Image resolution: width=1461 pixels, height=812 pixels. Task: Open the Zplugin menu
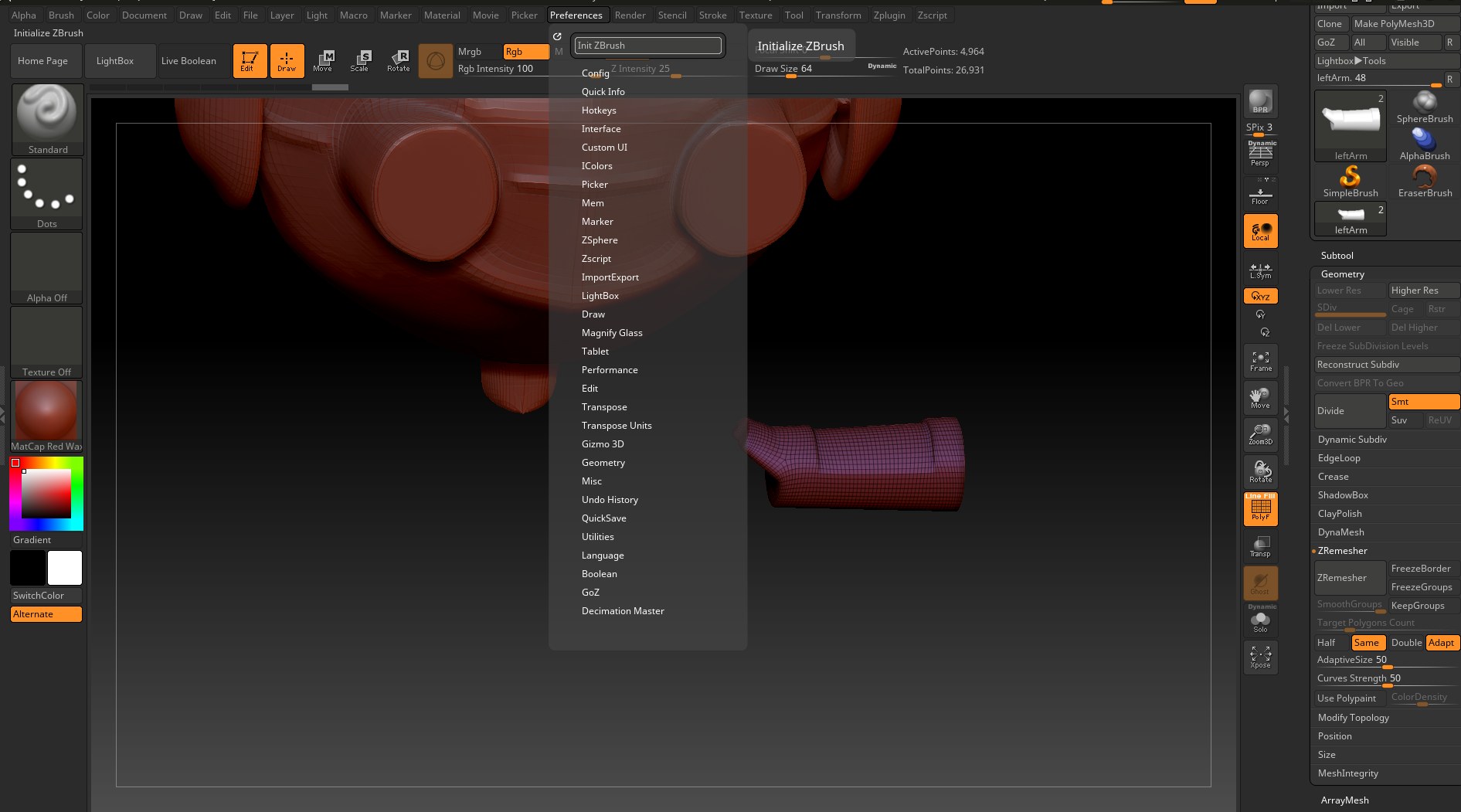[889, 15]
